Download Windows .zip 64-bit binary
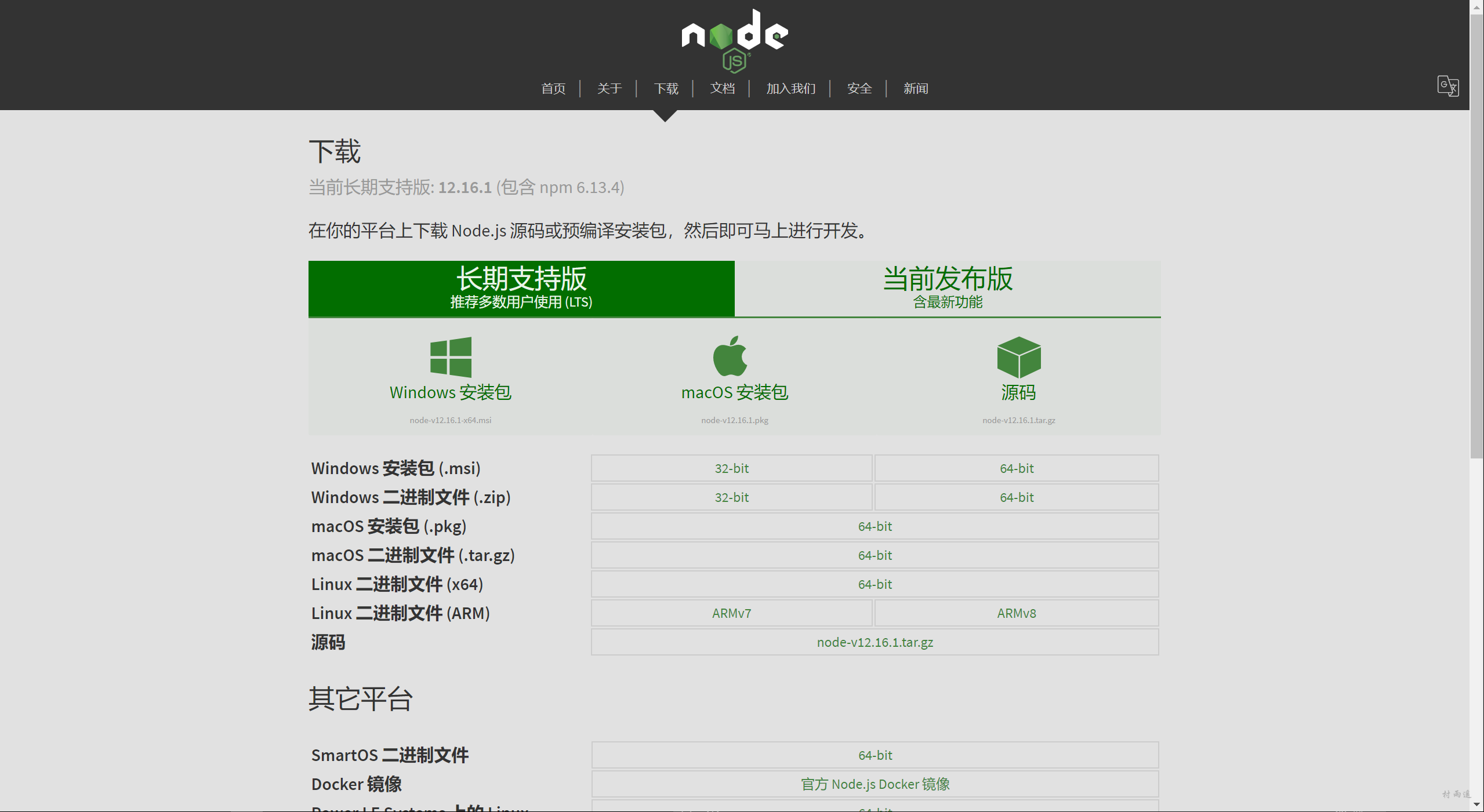Screen dimensions: 1484x812 tap(1016, 497)
